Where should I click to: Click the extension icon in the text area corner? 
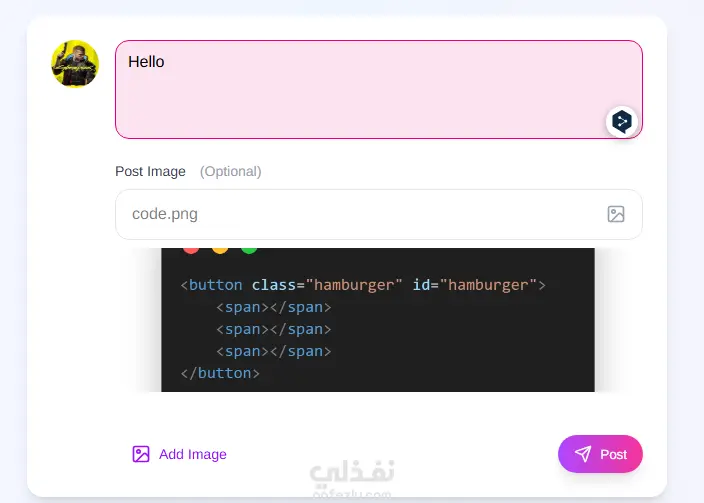point(622,122)
